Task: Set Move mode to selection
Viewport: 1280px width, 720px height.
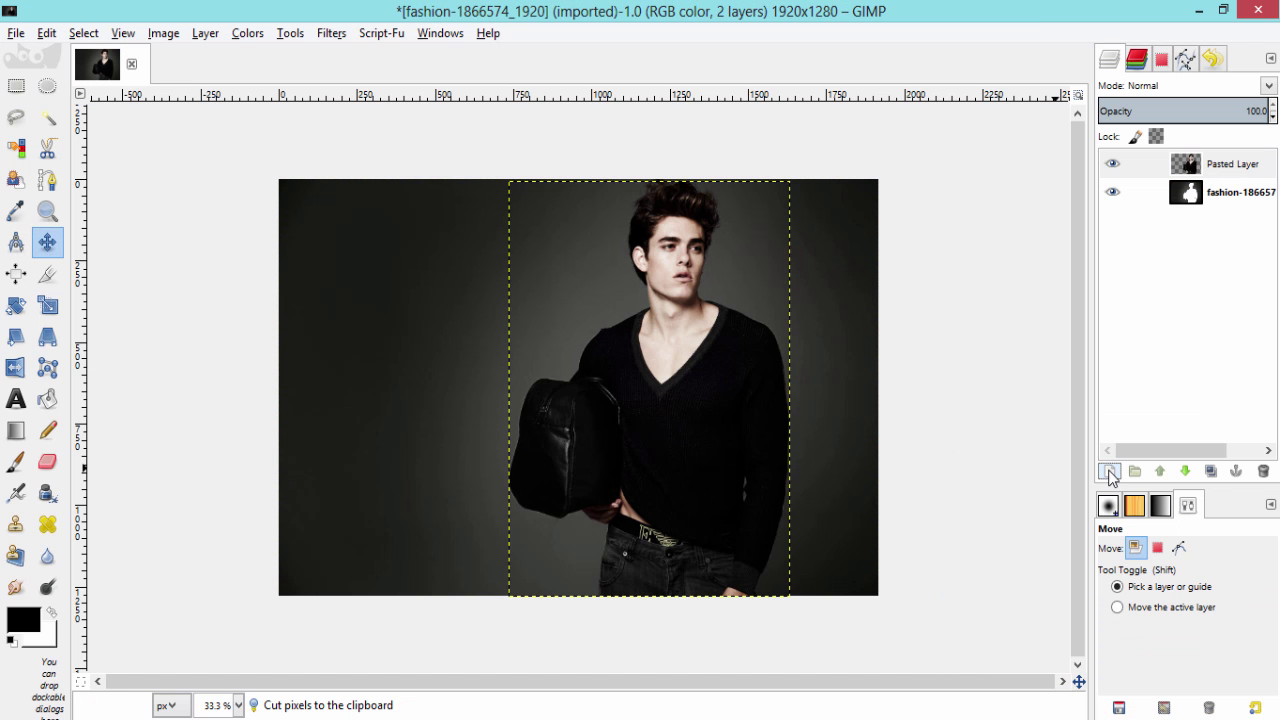Action: pos(1158,548)
